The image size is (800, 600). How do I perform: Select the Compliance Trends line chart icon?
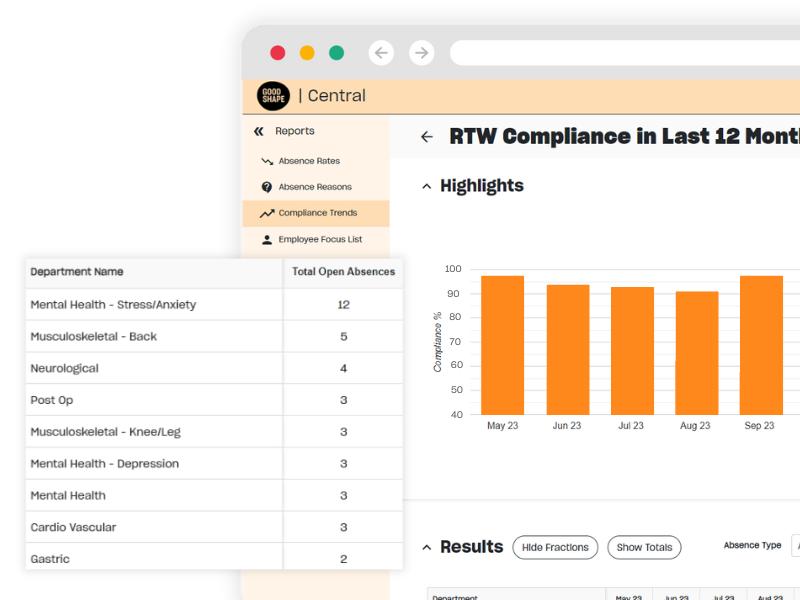click(265, 213)
